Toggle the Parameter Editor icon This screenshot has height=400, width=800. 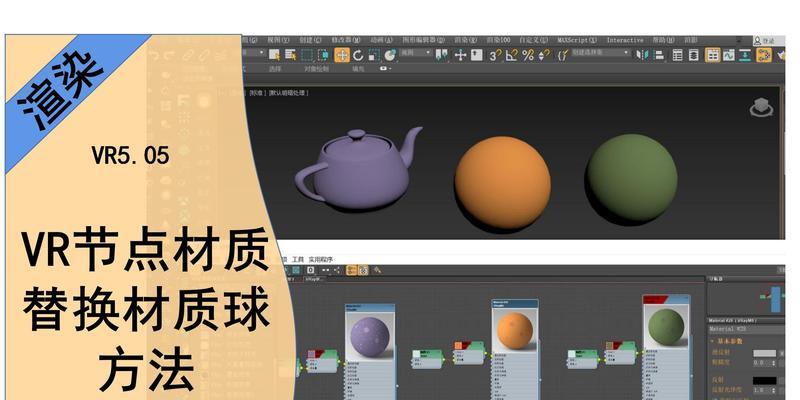coord(363,270)
